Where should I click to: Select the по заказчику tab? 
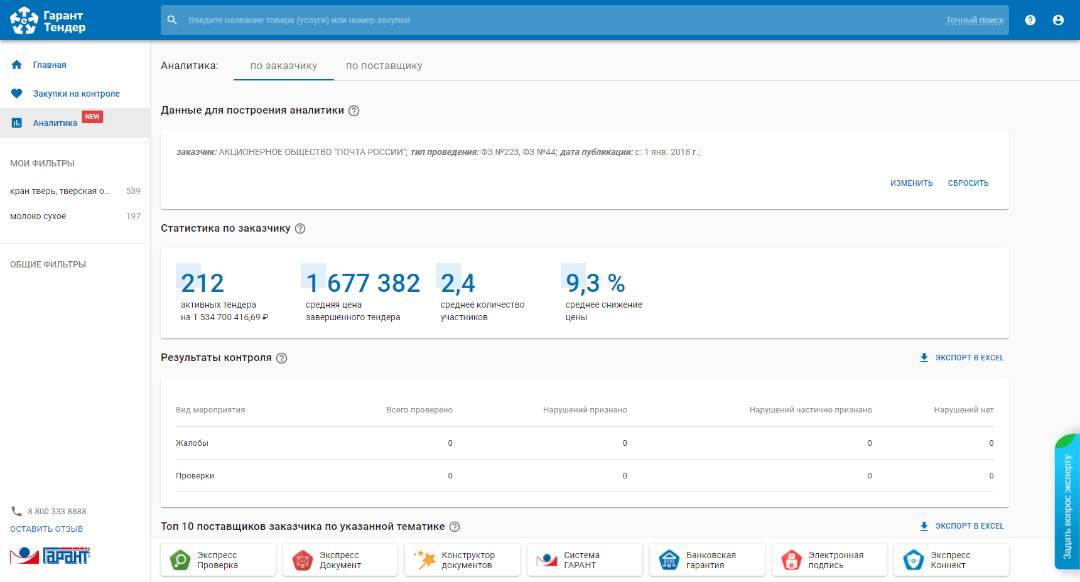[x=283, y=66]
